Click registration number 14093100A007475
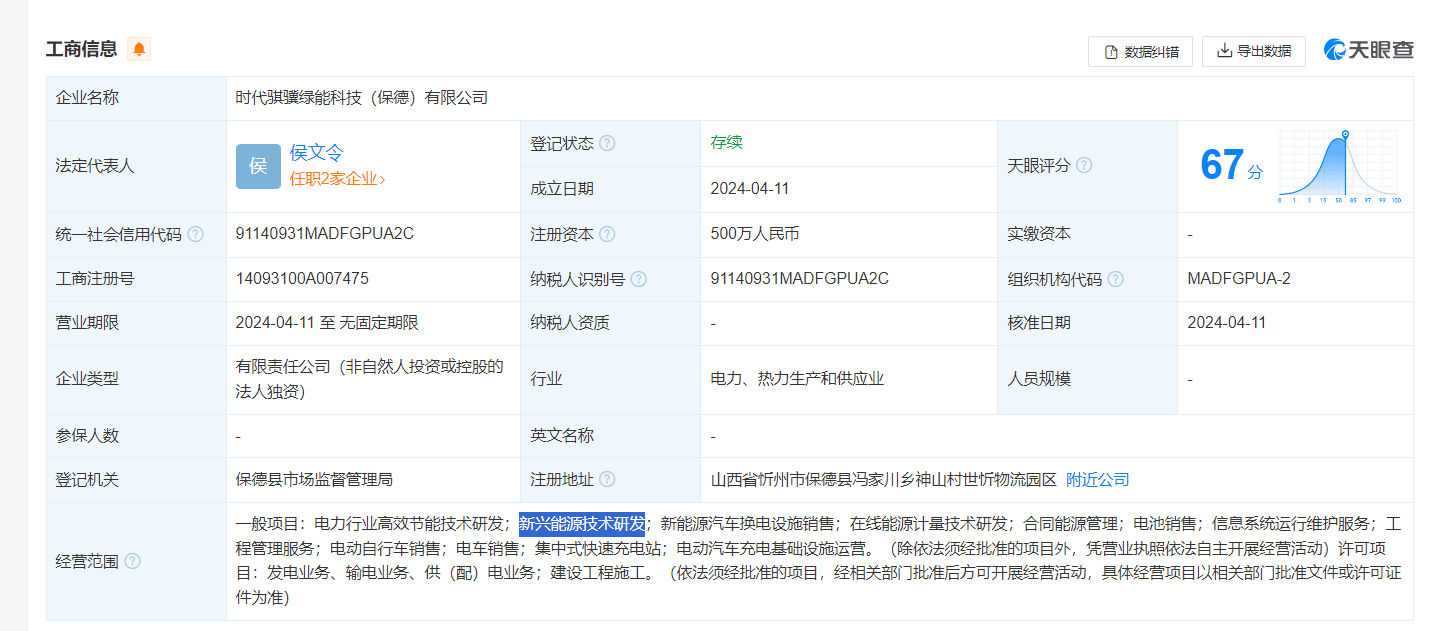Viewport: 1429px width, 631px height. coord(302,278)
